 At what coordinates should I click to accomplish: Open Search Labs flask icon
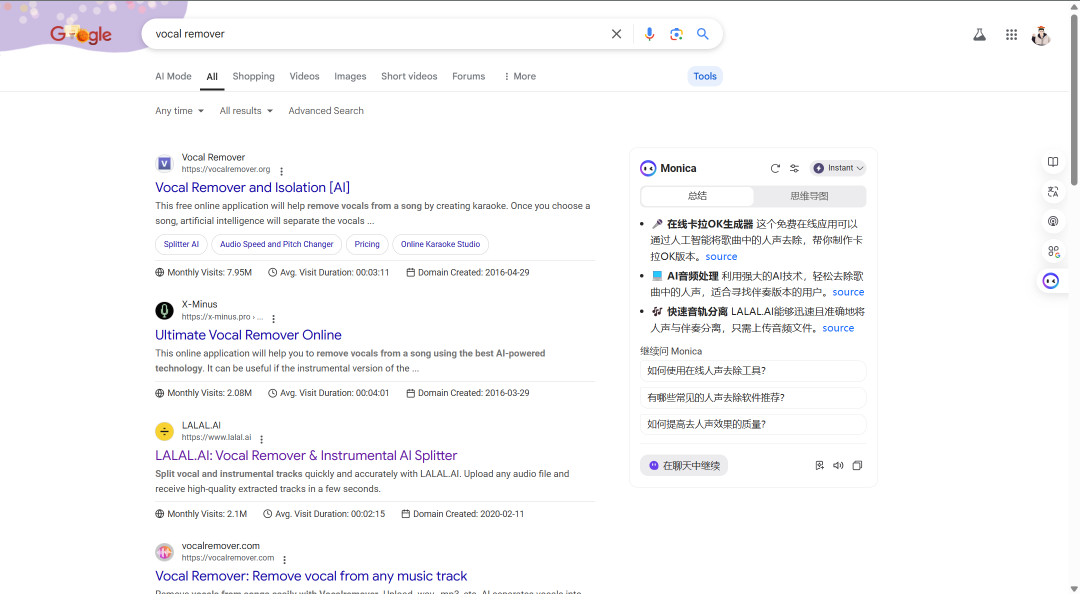click(979, 34)
